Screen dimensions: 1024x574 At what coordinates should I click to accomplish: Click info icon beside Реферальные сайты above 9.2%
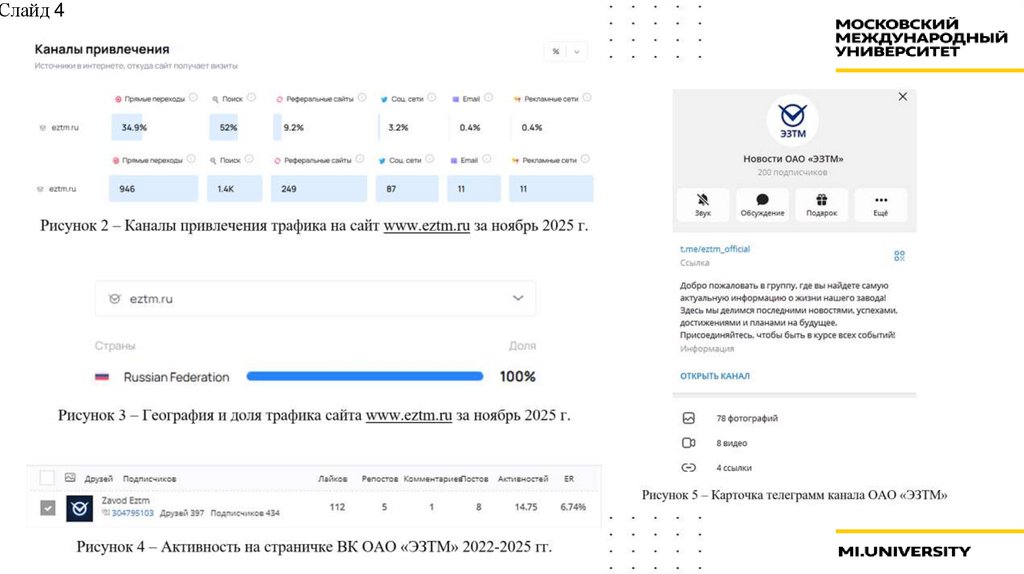(362, 98)
